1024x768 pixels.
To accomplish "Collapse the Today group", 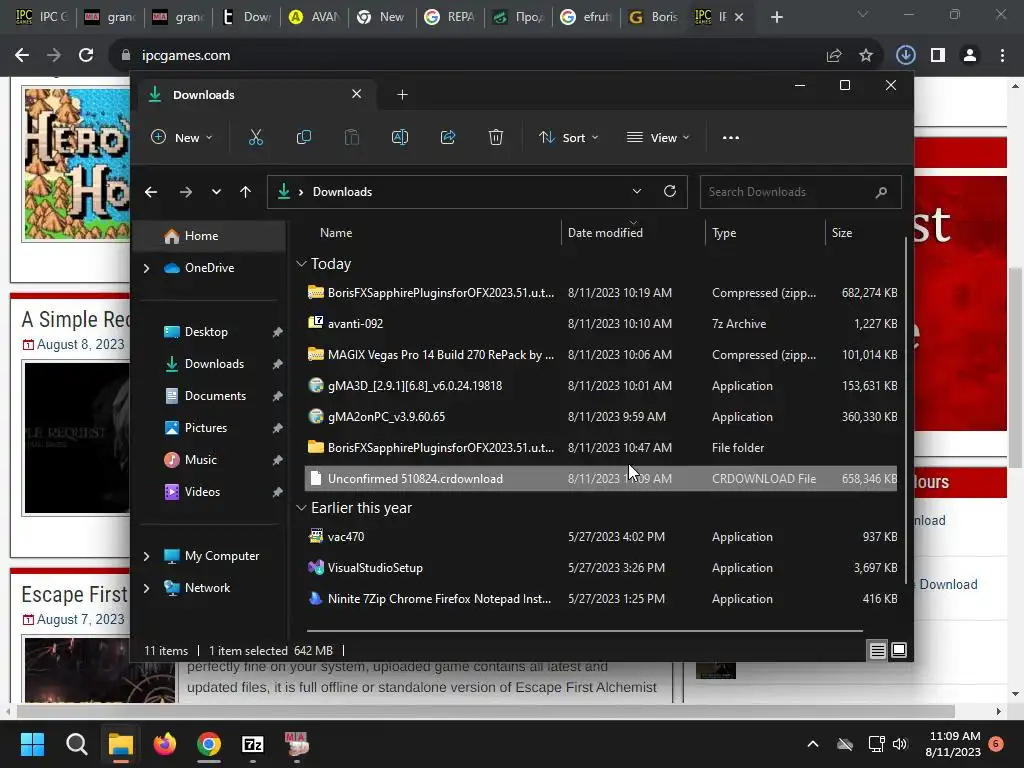I will coord(301,264).
